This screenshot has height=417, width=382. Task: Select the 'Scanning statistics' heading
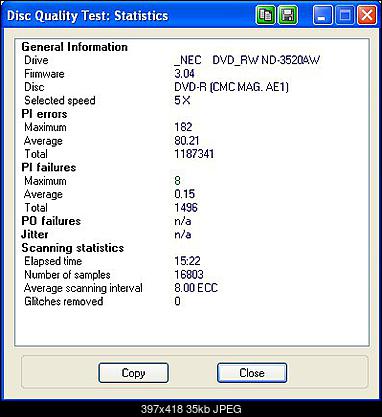pos(73,248)
